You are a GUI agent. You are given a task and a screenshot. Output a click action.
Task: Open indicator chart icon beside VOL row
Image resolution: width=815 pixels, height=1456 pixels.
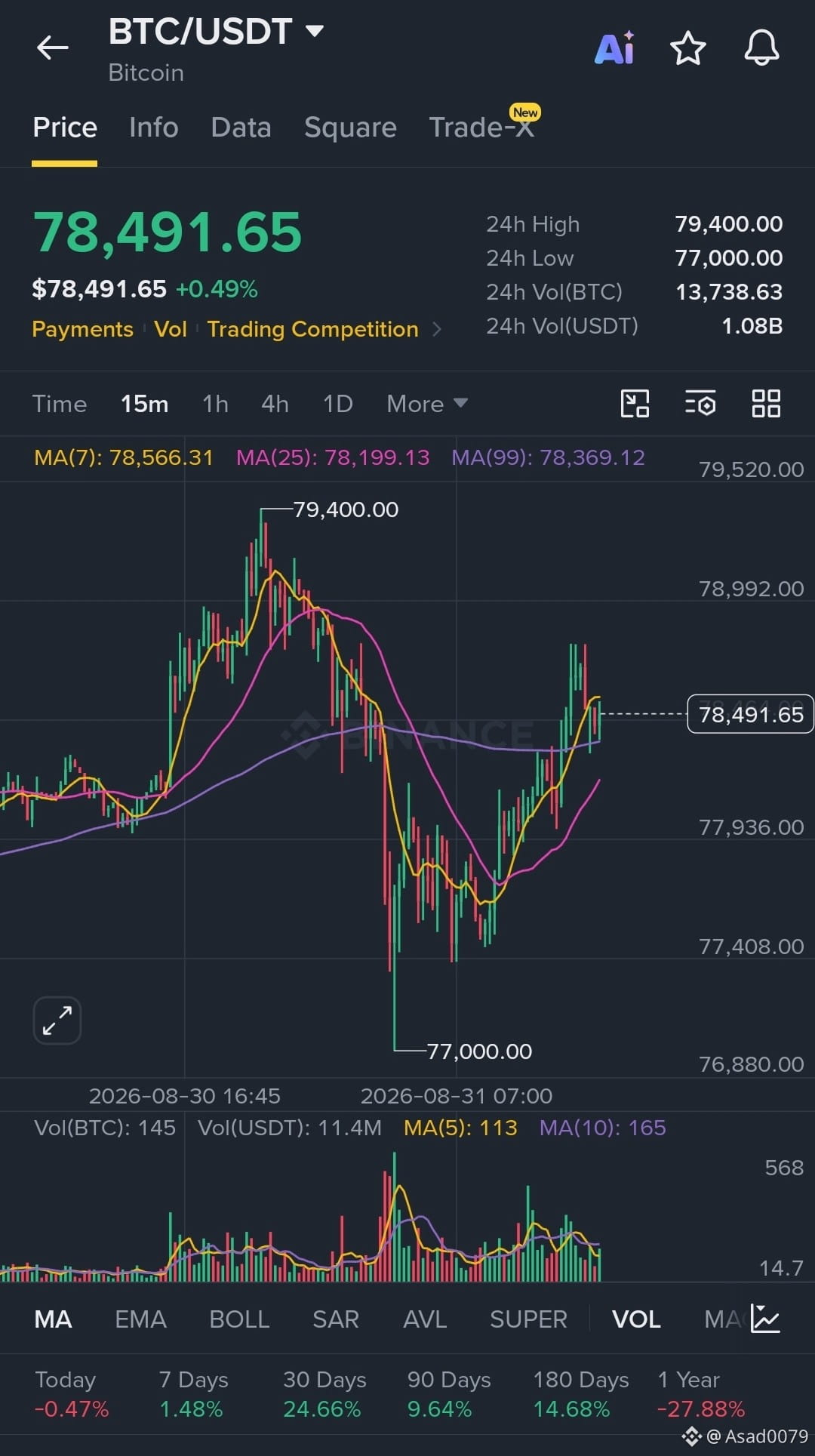click(765, 1319)
